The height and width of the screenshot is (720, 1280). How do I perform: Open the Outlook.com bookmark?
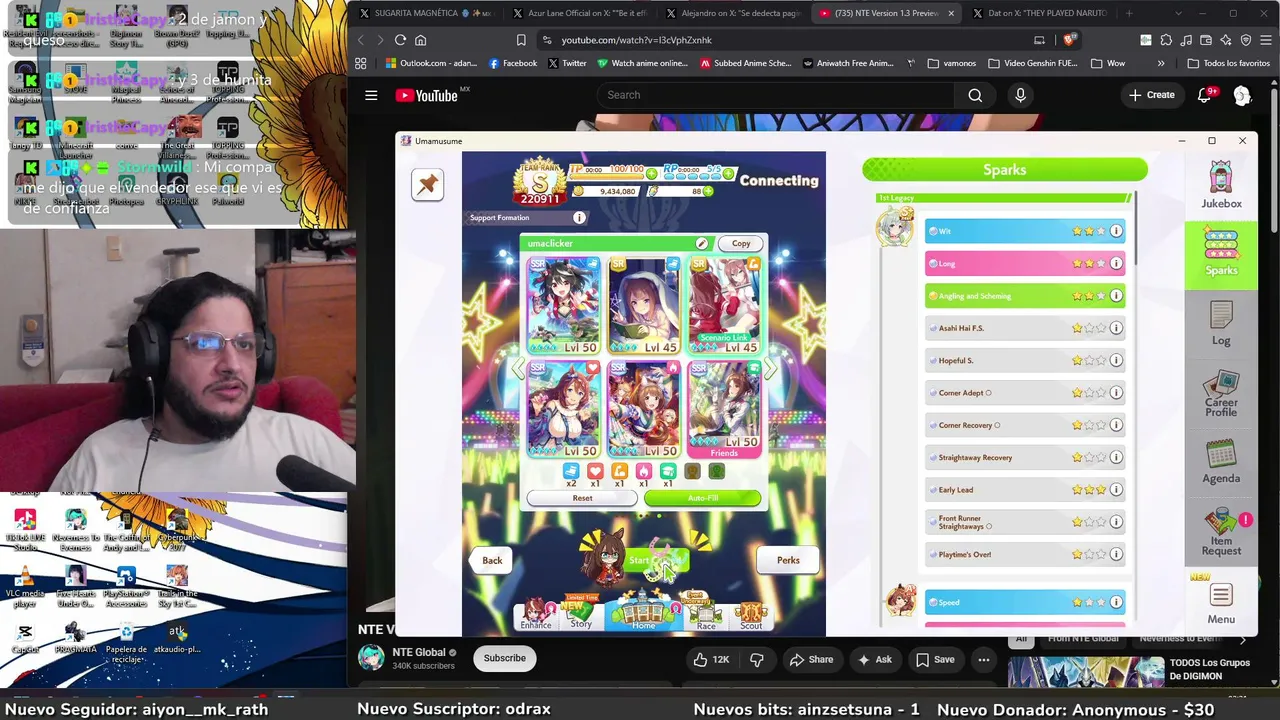coord(430,63)
